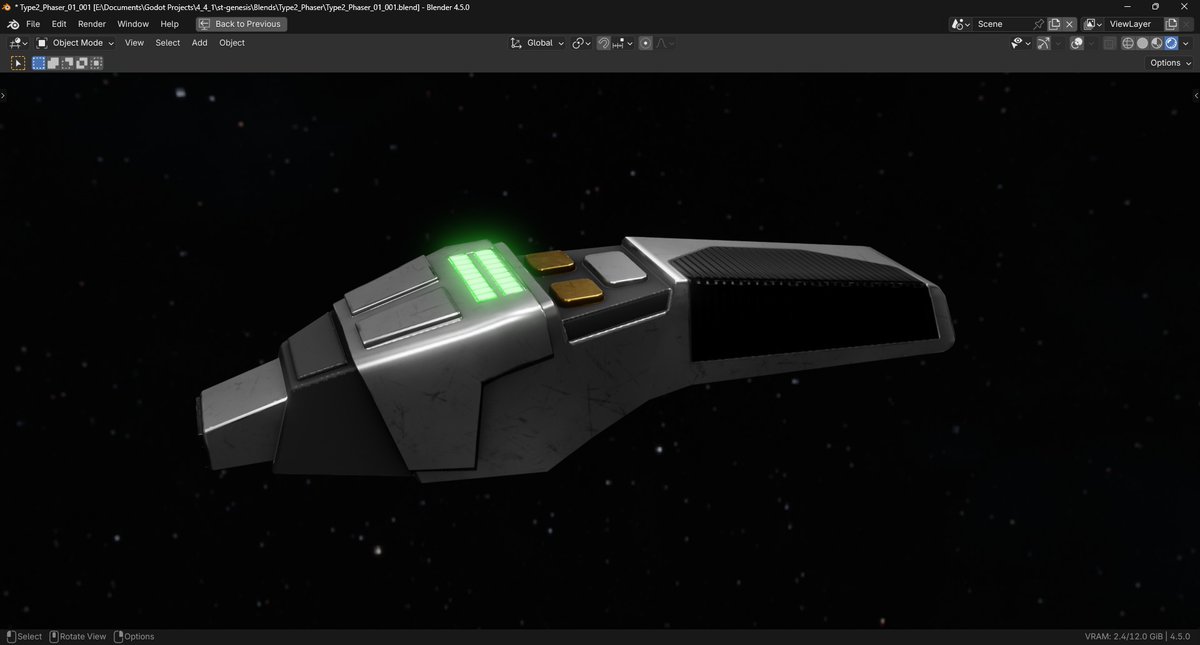Toggle the show gizmos icon
The height and width of the screenshot is (645, 1200).
point(1043,43)
